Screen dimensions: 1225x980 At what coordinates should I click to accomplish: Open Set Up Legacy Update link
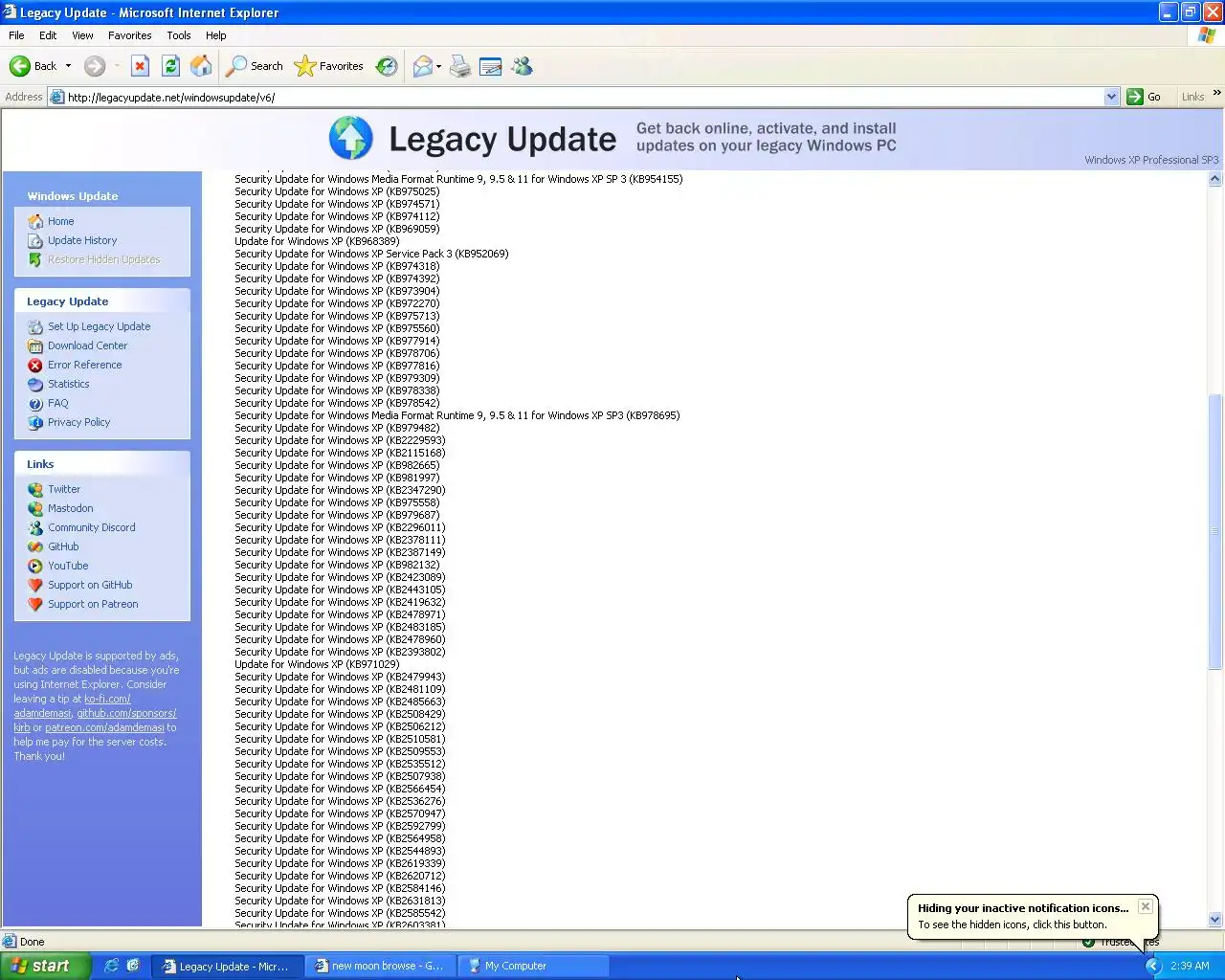tap(99, 326)
